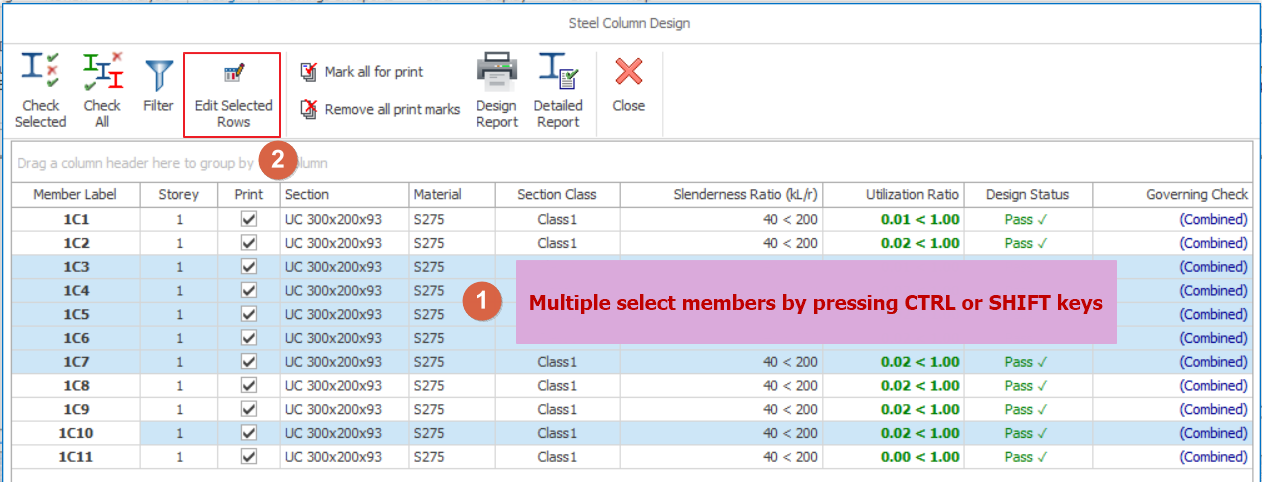Screen dimensions: 1262x482
Task: Click the Governing Check column header
Action: tap(1196, 194)
